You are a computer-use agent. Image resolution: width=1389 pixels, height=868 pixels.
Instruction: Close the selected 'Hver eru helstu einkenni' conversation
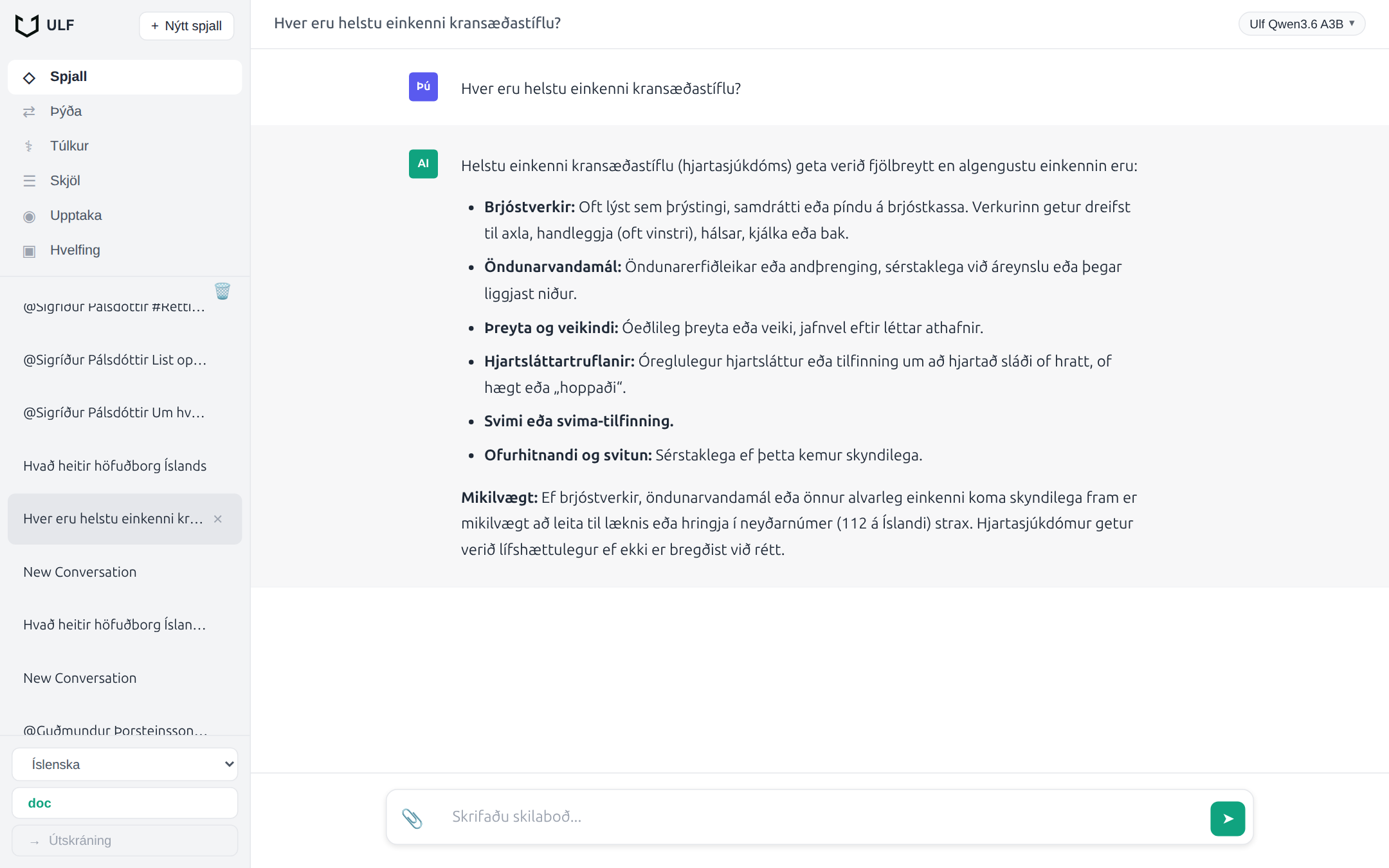click(x=218, y=519)
